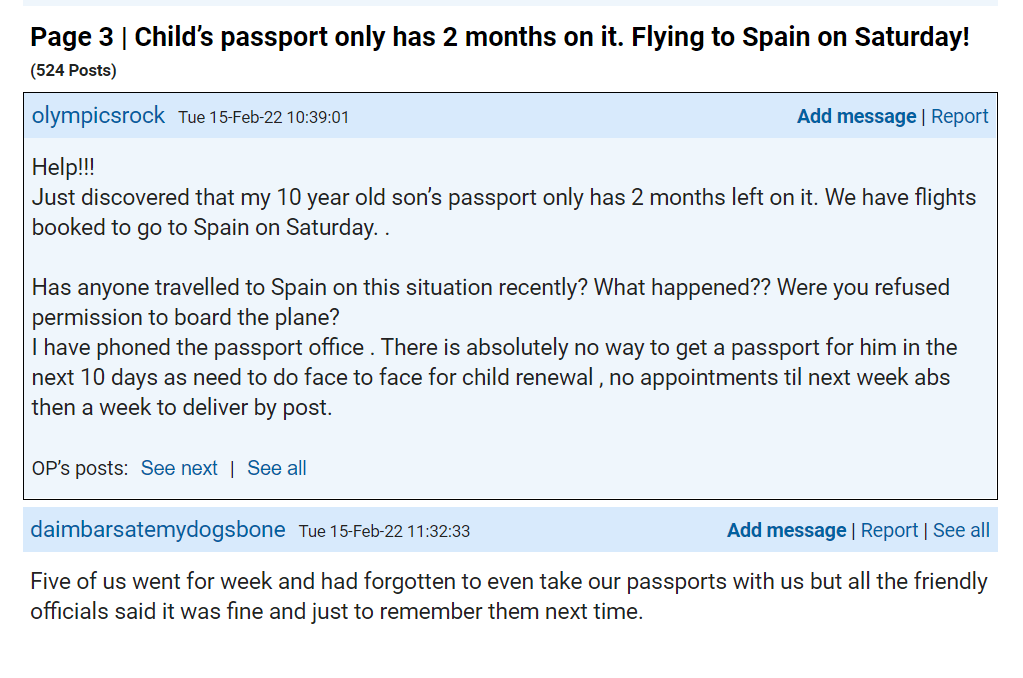Add message on daimbarsatemydogsbone's reply
Viewport: 1023px width, 678px height.
coord(786,530)
